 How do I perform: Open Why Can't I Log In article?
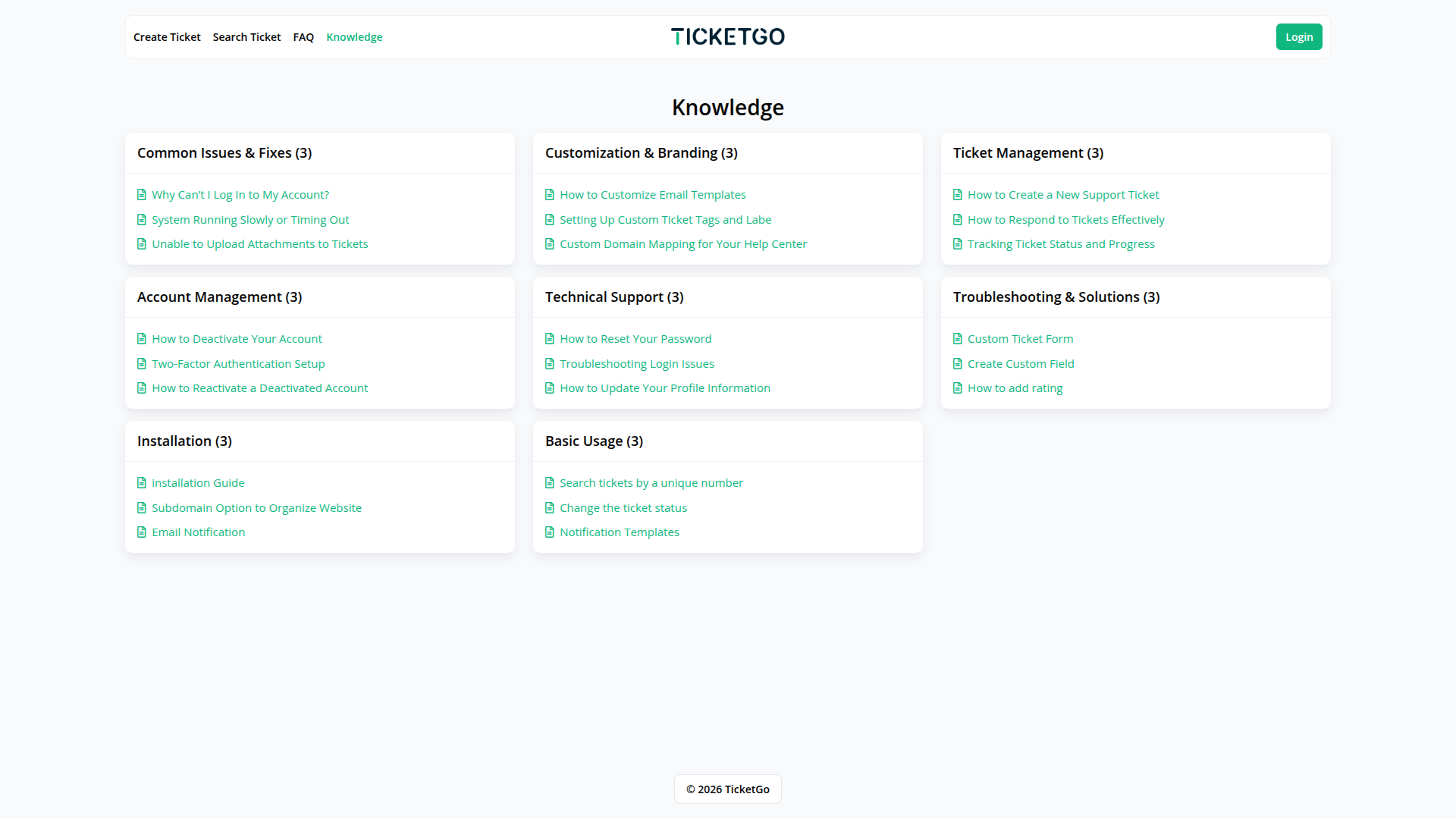240,195
